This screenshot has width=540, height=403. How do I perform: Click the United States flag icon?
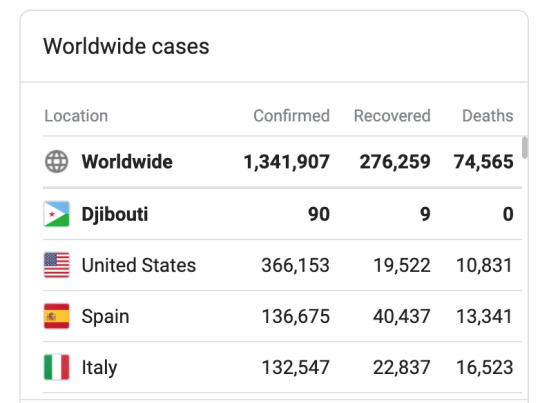tap(56, 265)
